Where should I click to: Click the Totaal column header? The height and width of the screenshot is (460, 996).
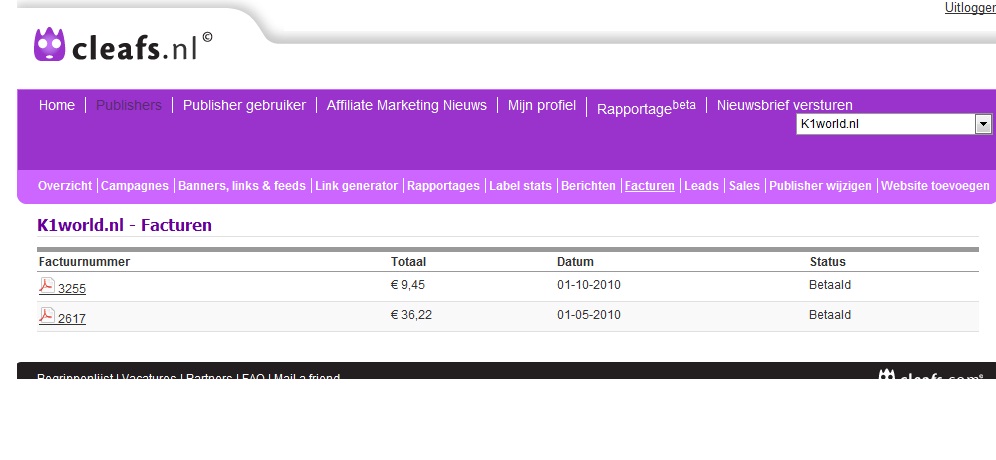(x=408, y=262)
